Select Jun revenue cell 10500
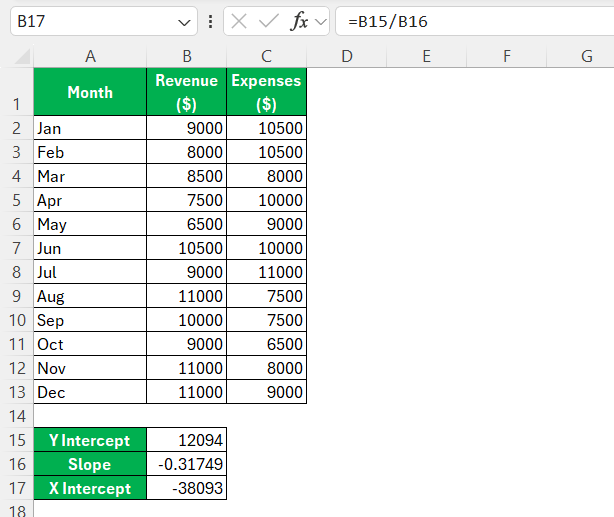Viewport: 614px width, 517px height. (187, 248)
